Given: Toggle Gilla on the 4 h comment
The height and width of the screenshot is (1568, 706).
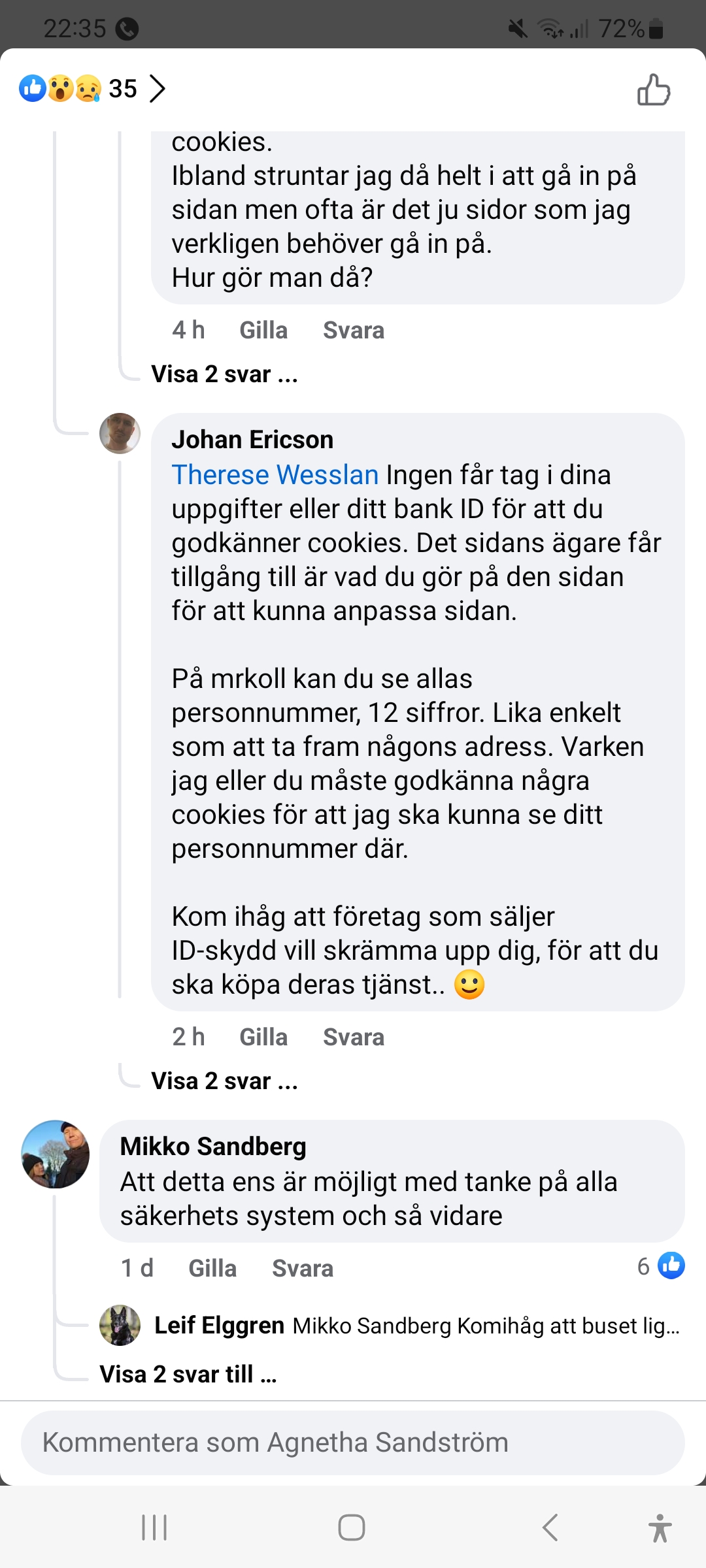Looking at the screenshot, I should click(263, 331).
